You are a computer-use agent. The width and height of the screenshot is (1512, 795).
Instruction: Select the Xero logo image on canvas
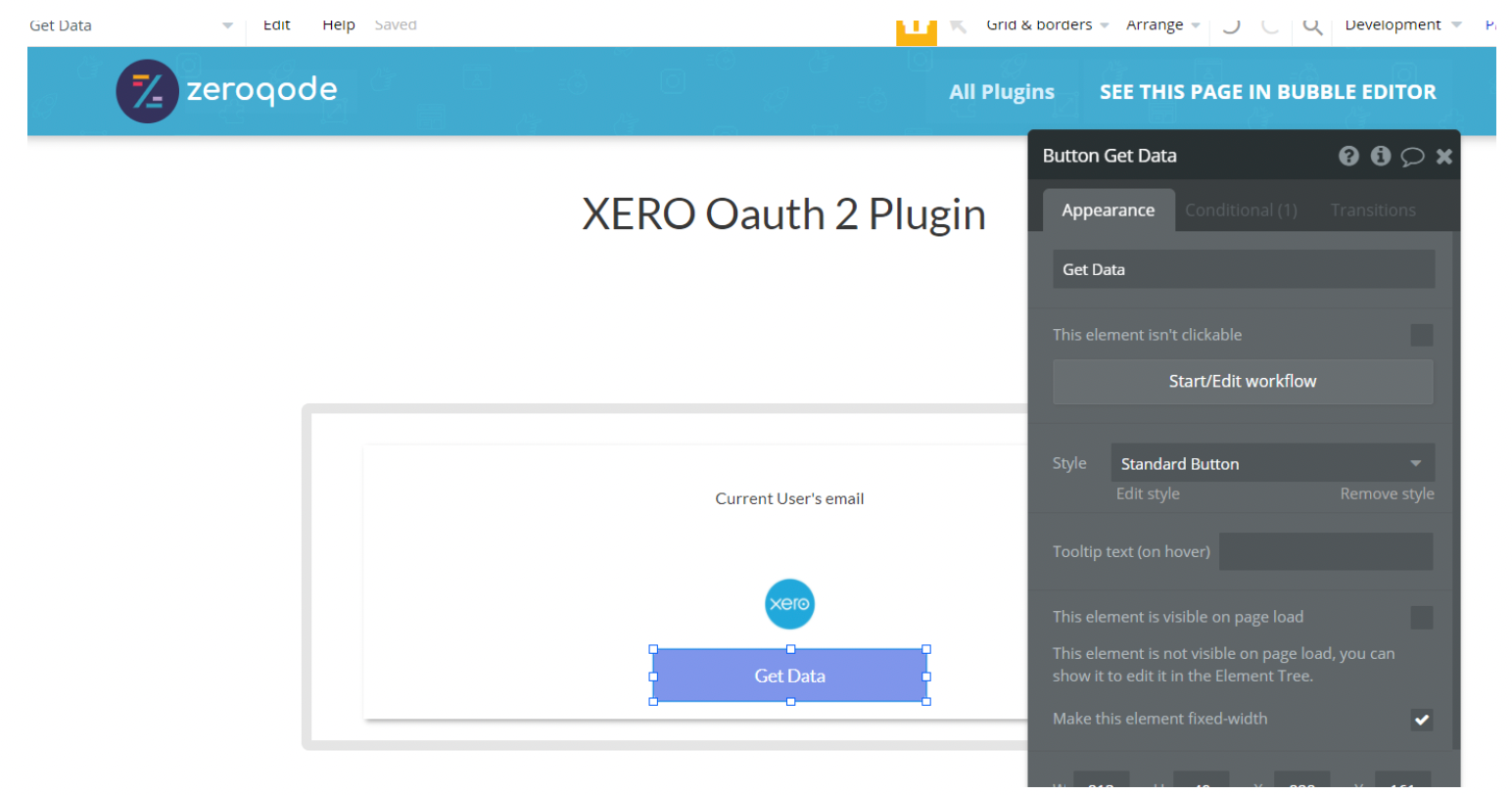pyautogui.click(x=789, y=604)
